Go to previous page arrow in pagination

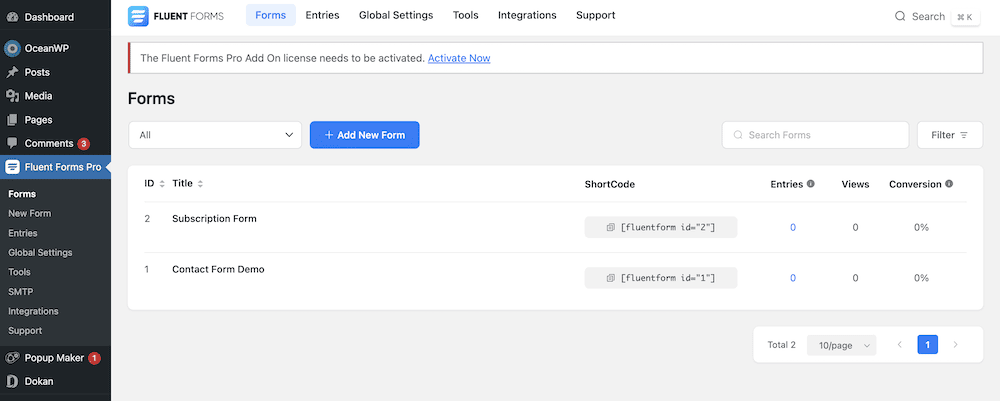pos(900,345)
